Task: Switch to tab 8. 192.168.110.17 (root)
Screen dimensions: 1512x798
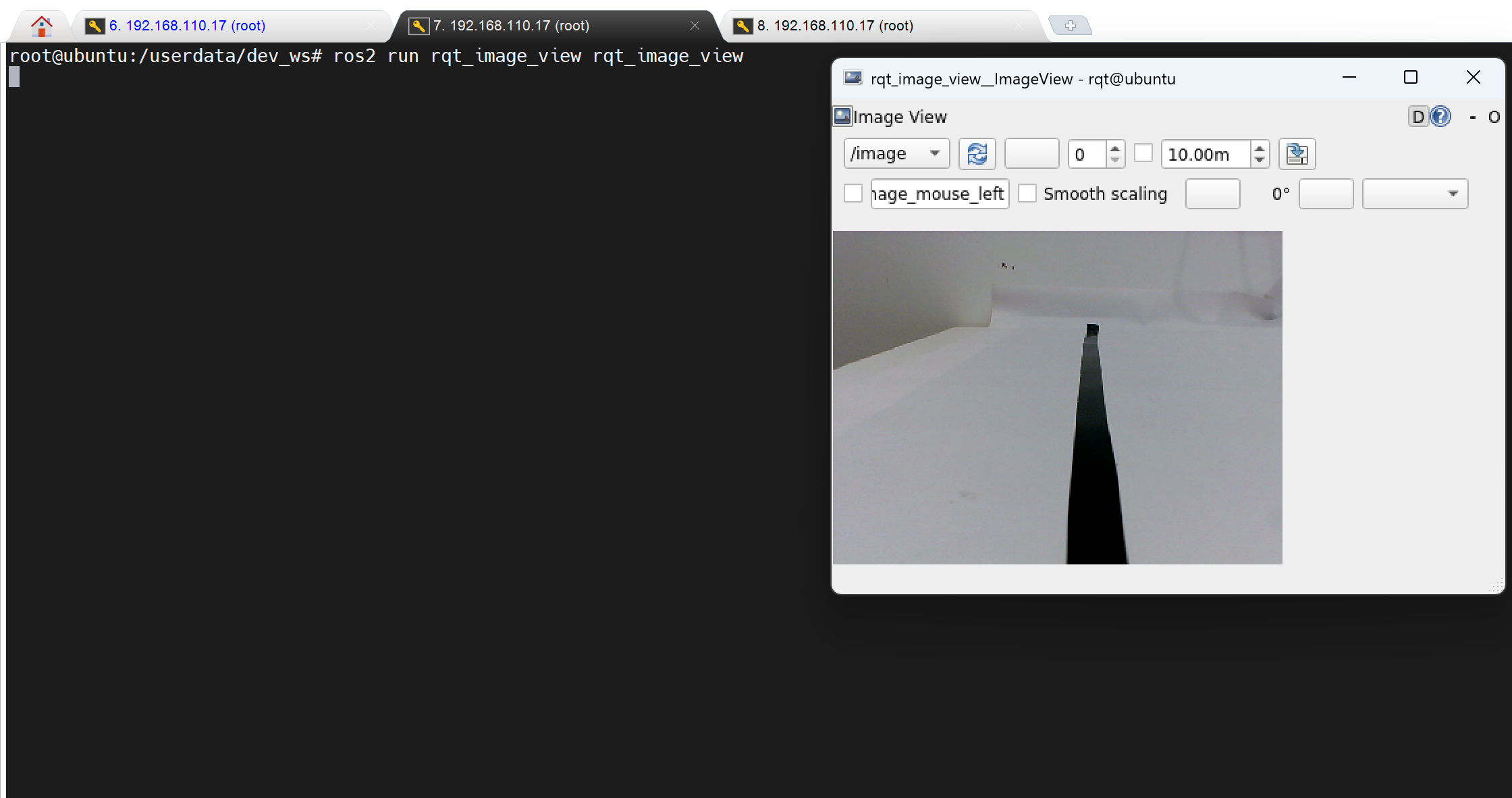Action: tap(834, 26)
